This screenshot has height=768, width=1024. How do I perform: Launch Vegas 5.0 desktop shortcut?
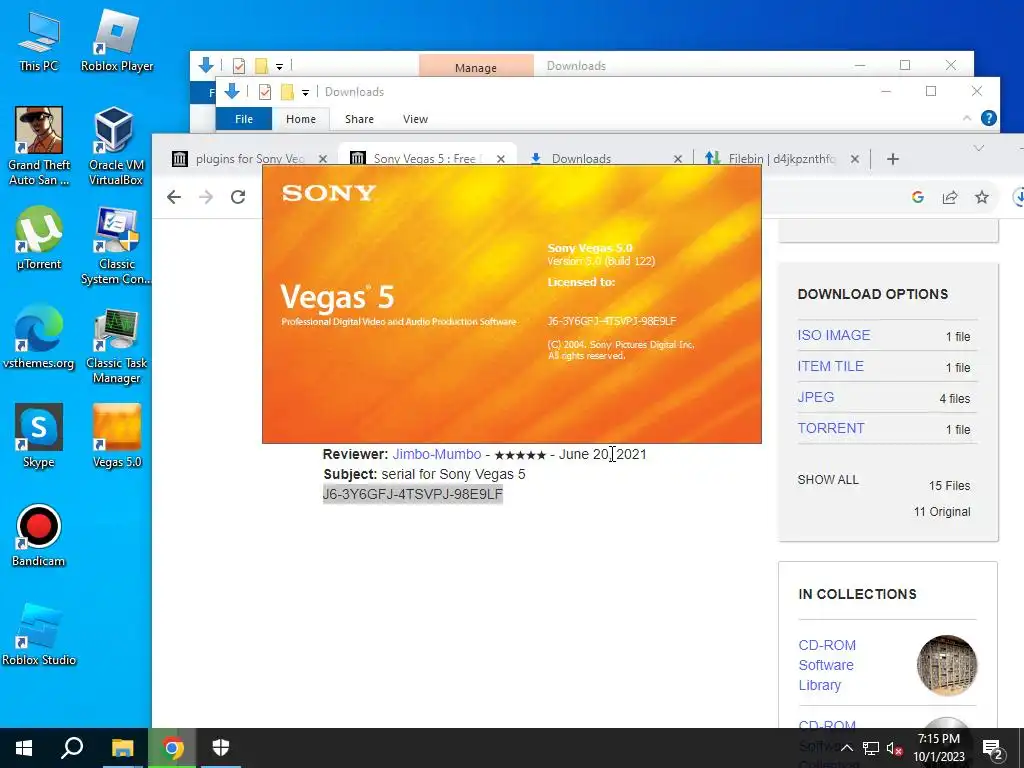(117, 436)
